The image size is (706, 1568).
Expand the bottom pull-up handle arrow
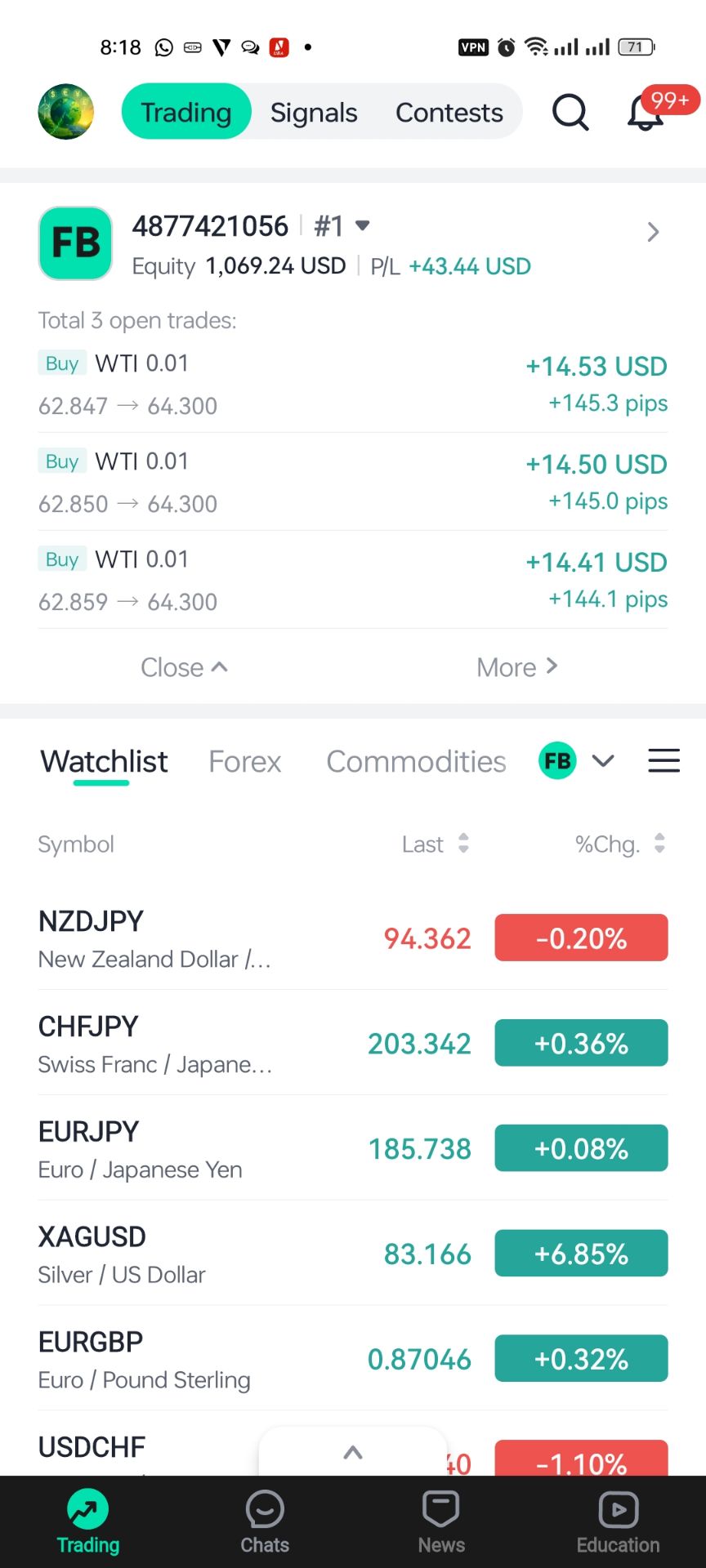pos(353,1452)
